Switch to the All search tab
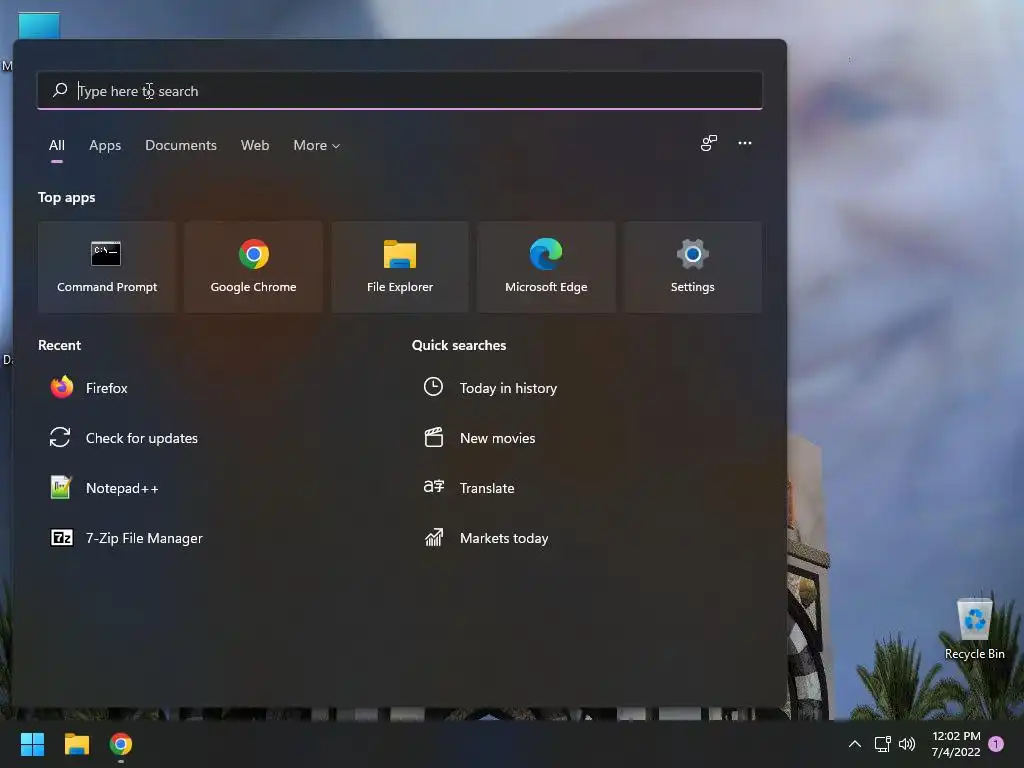The width and height of the screenshot is (1024, 768). [x=57, y=145]
